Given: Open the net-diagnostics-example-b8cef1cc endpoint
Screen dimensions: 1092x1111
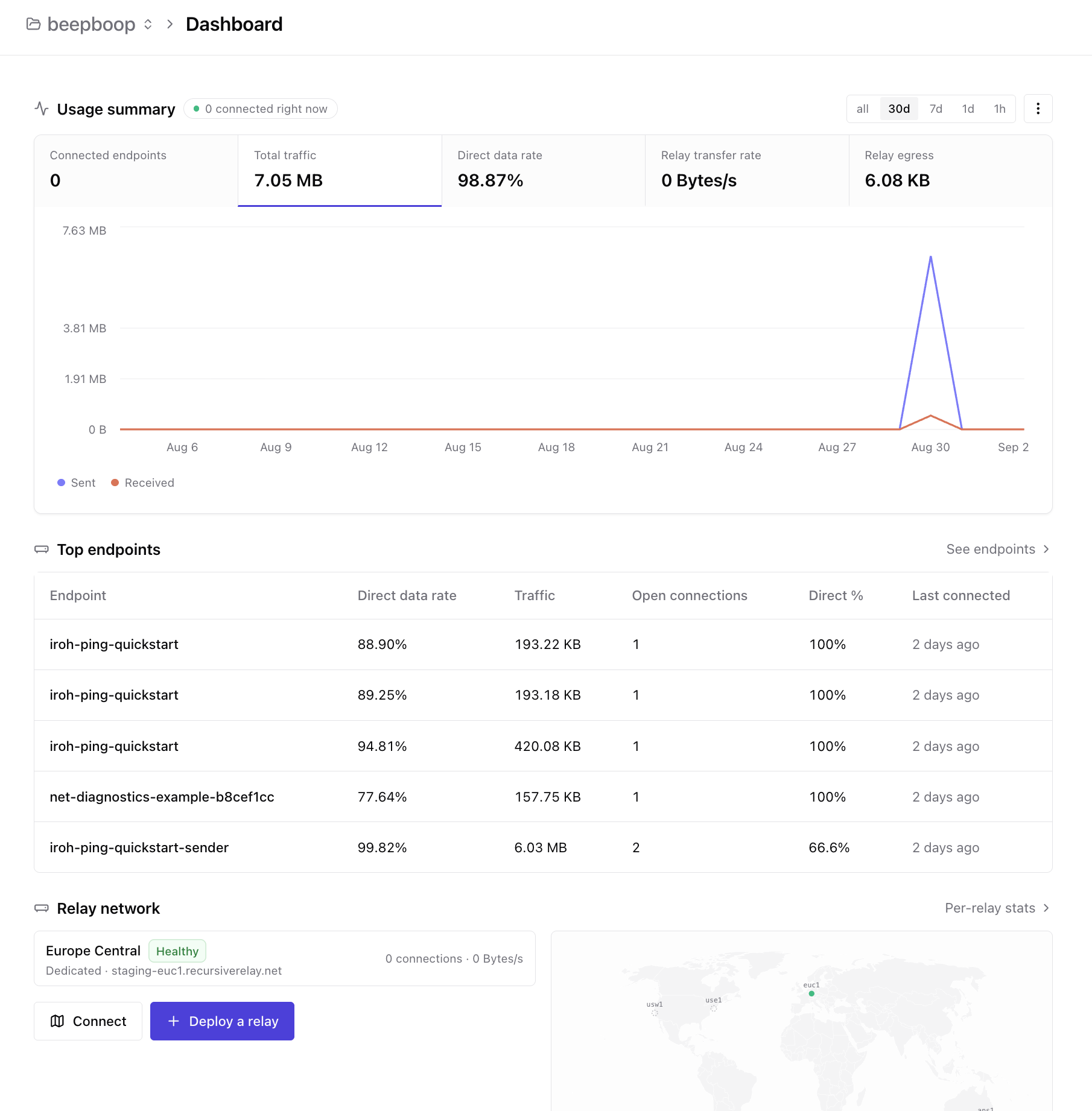Looking at the screenshot, I should (543, 797).
